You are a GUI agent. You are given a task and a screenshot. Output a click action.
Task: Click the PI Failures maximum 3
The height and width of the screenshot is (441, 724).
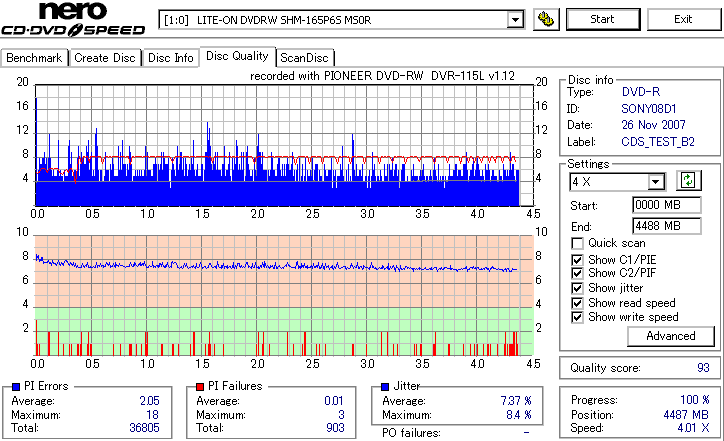coord(341,415)
